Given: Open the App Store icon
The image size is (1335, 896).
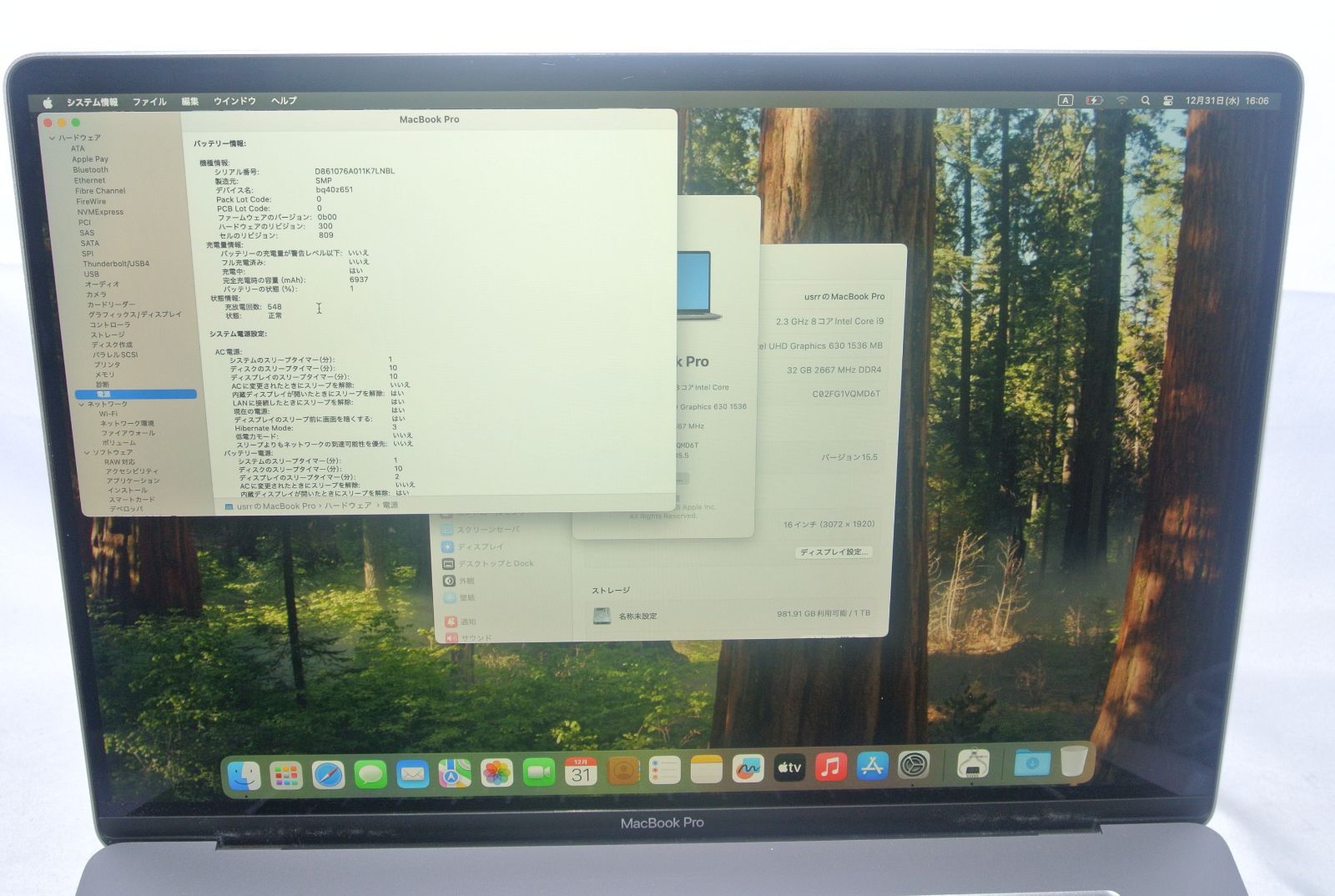Looking at the screenshot, I should [872, 766].
